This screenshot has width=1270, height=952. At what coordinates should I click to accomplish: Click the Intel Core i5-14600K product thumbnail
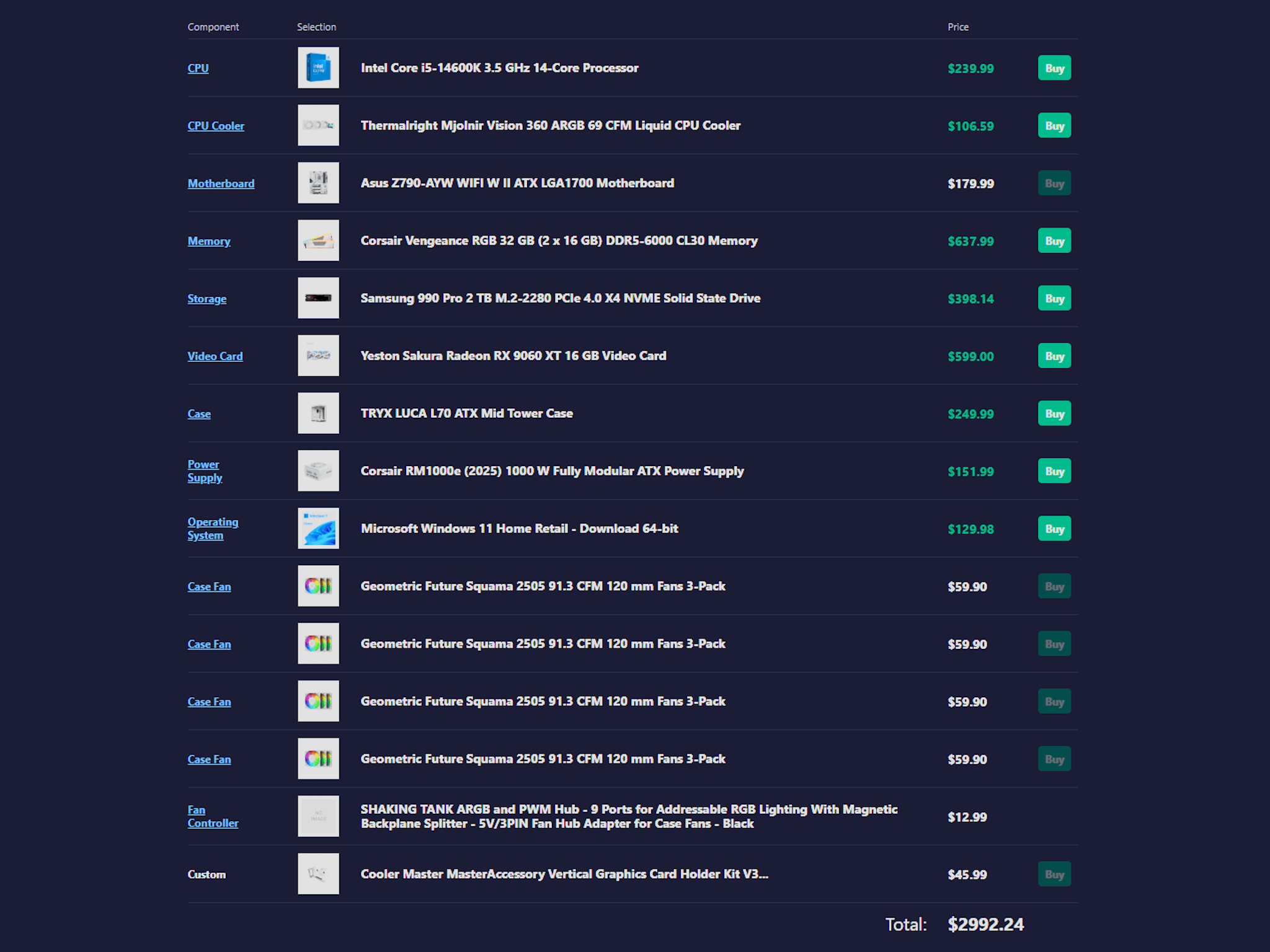tap(318, 68)
